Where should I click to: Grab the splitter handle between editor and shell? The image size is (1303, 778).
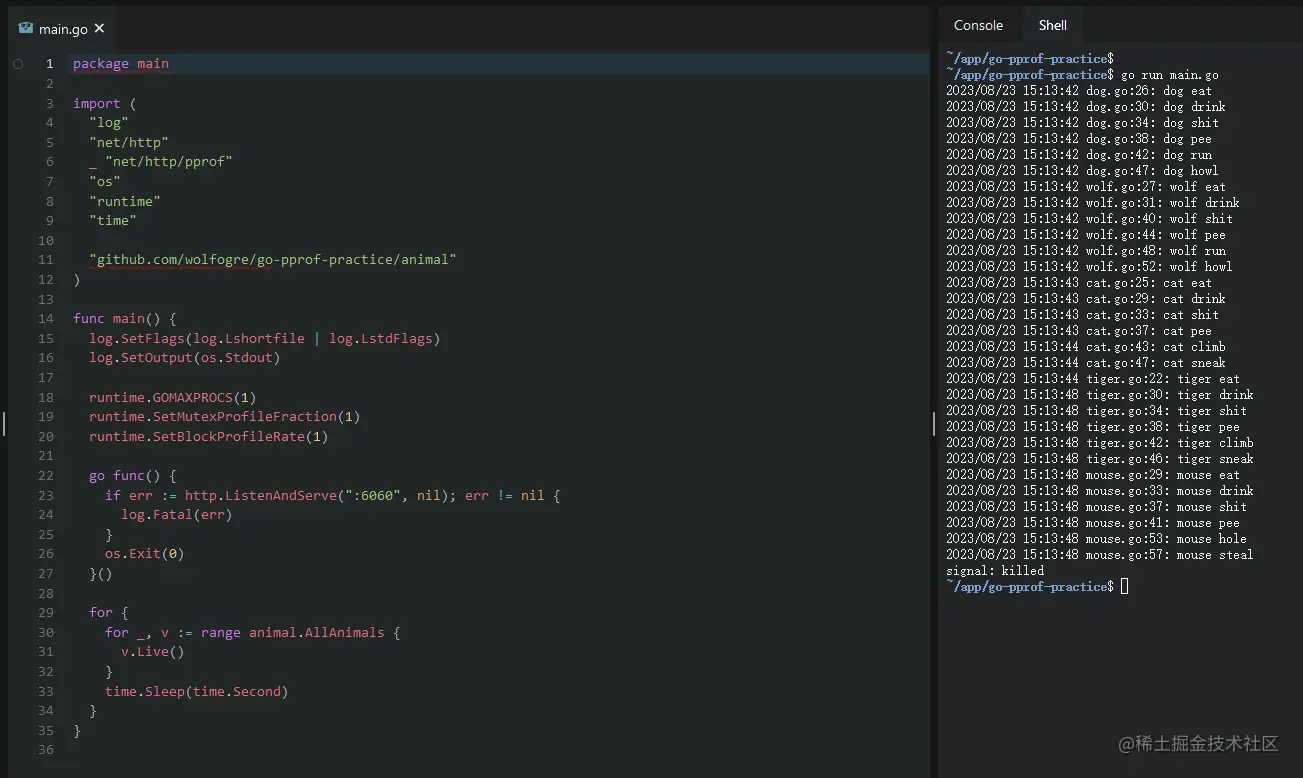coord(934,424)
